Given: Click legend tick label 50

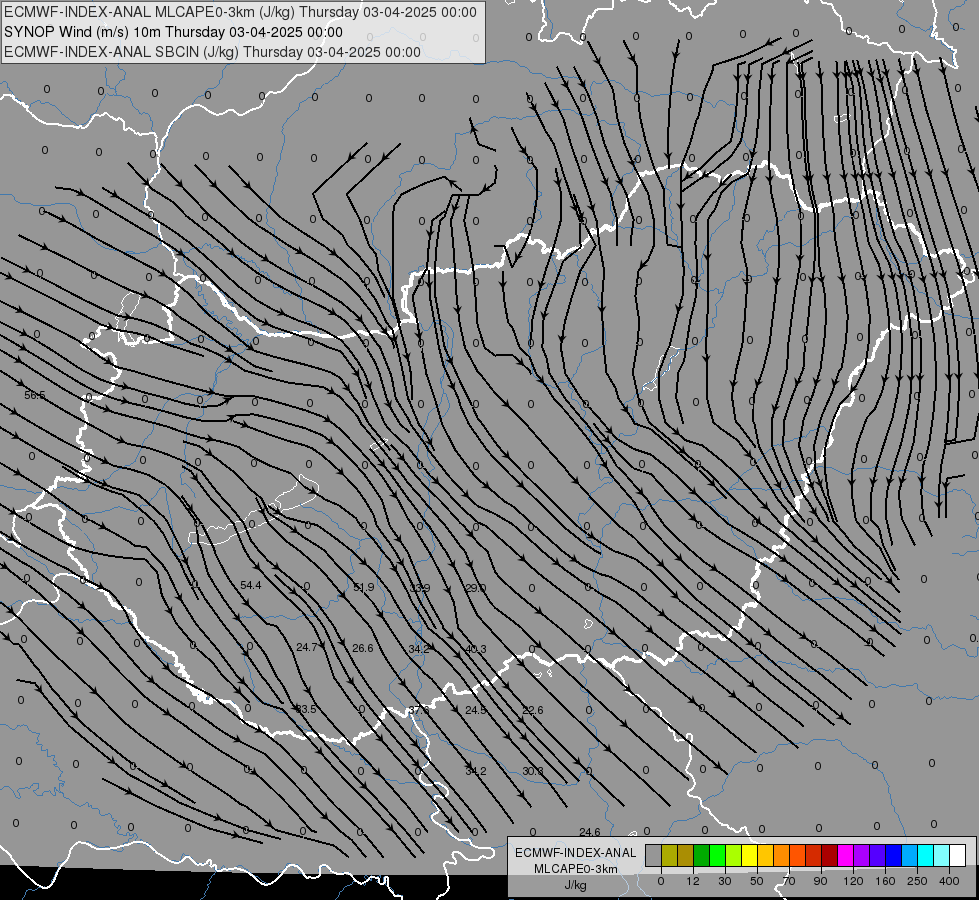Looking at the screenshot, I should click(757, 881).
